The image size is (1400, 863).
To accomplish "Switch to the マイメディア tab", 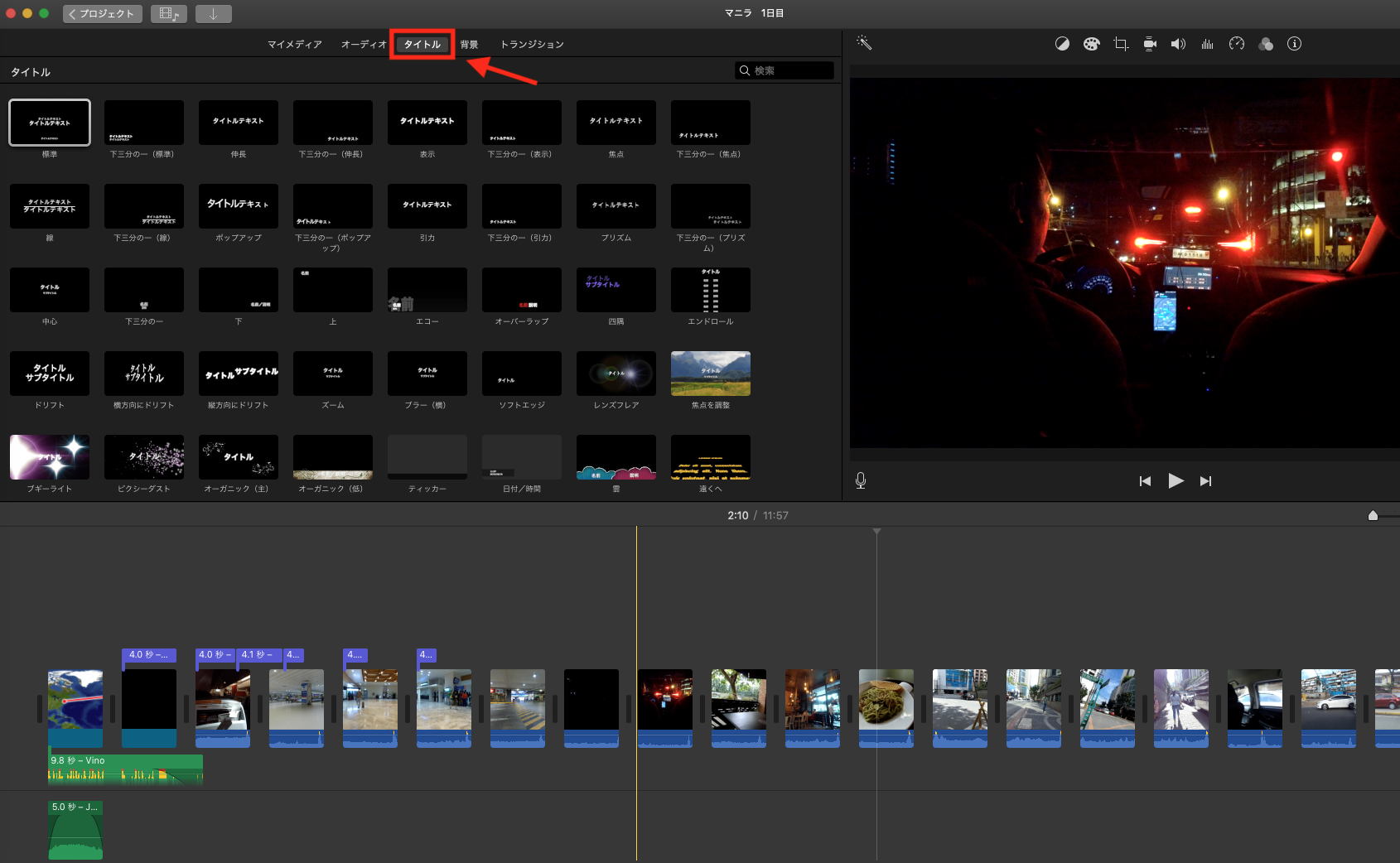I will click(294, 45).
